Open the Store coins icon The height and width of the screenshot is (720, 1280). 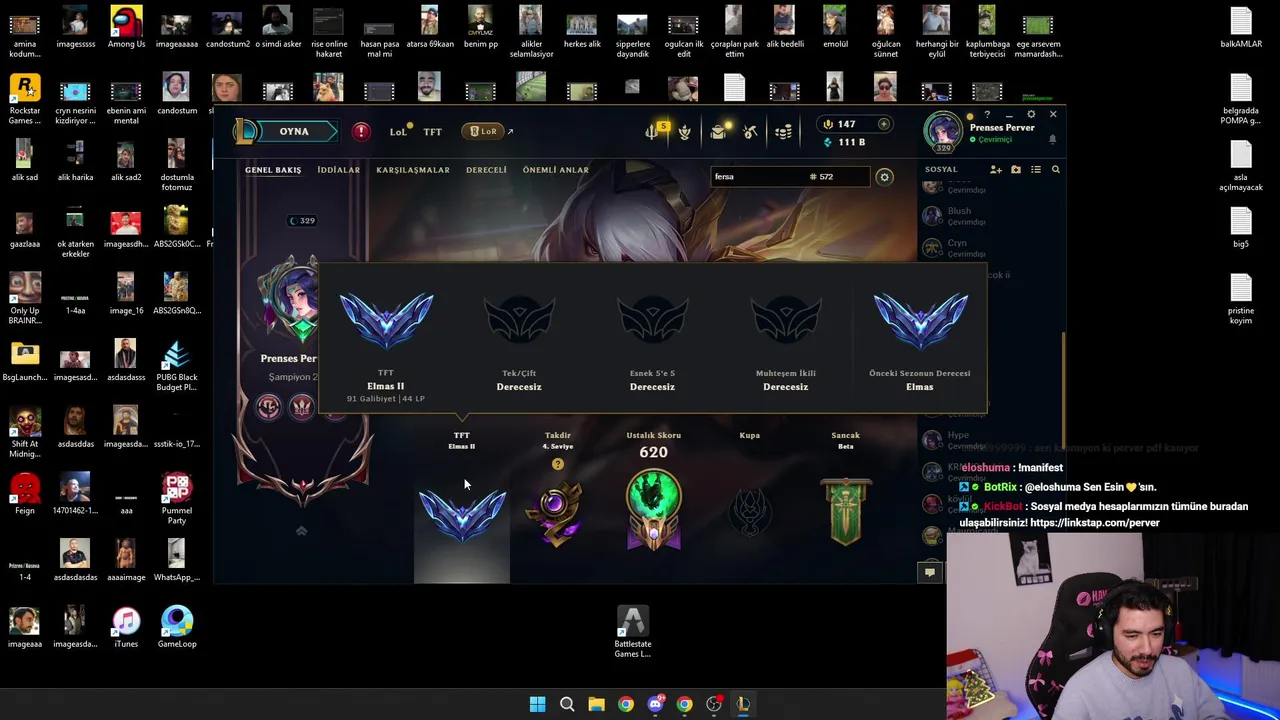click(784, 132)
